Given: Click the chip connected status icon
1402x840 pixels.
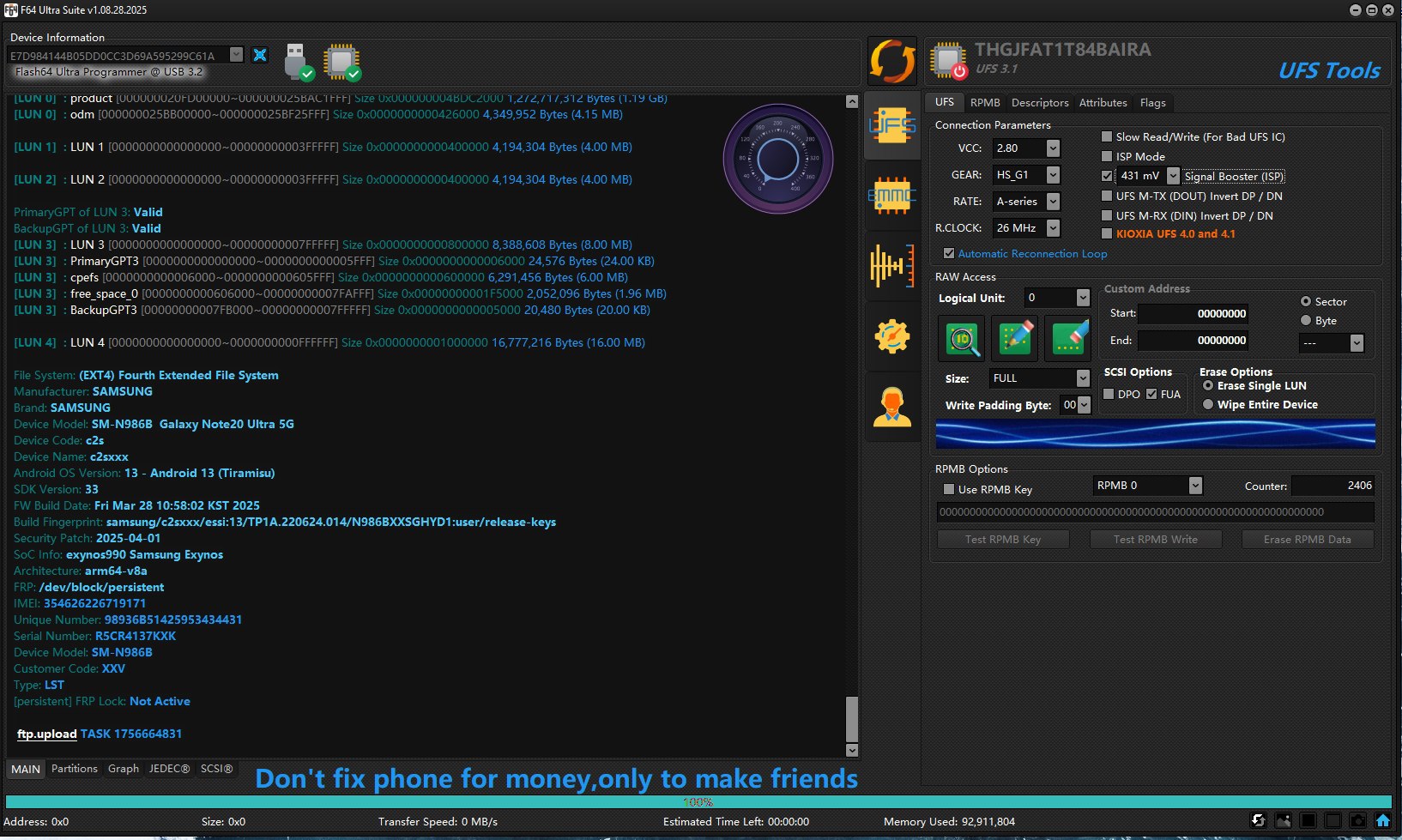Looking at the screenshot, I should [341, 62].
